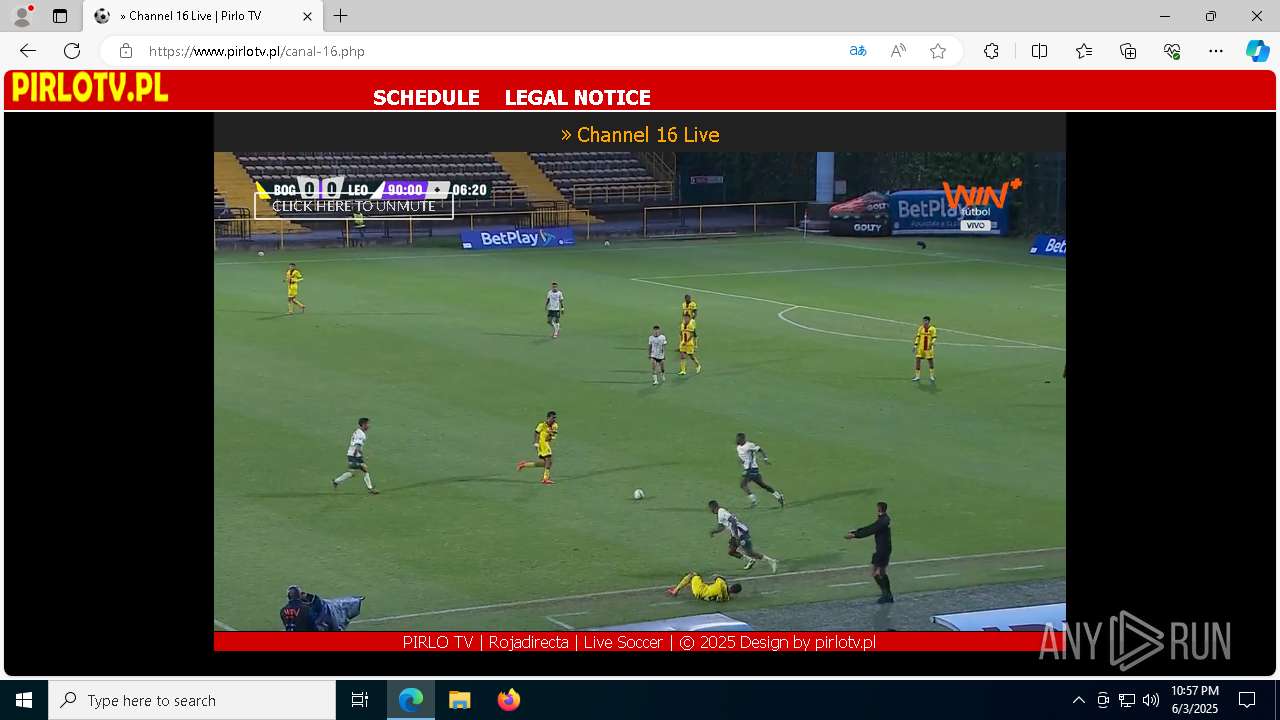
Task: Open Browser essentials heart icon
Action: click(x=1172, y=51)
